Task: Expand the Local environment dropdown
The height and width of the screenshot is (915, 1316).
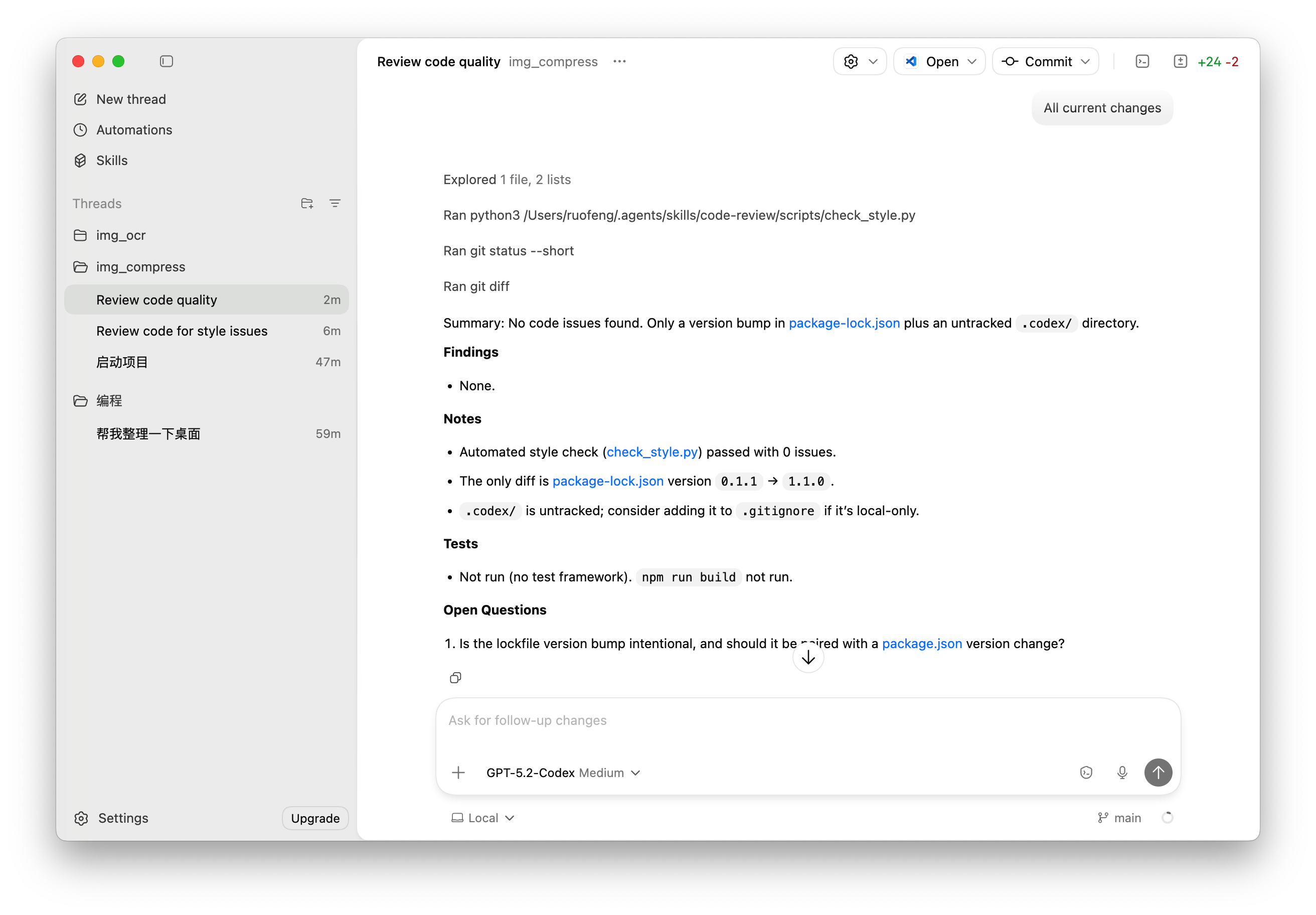Action: click(x=482, y=818)
